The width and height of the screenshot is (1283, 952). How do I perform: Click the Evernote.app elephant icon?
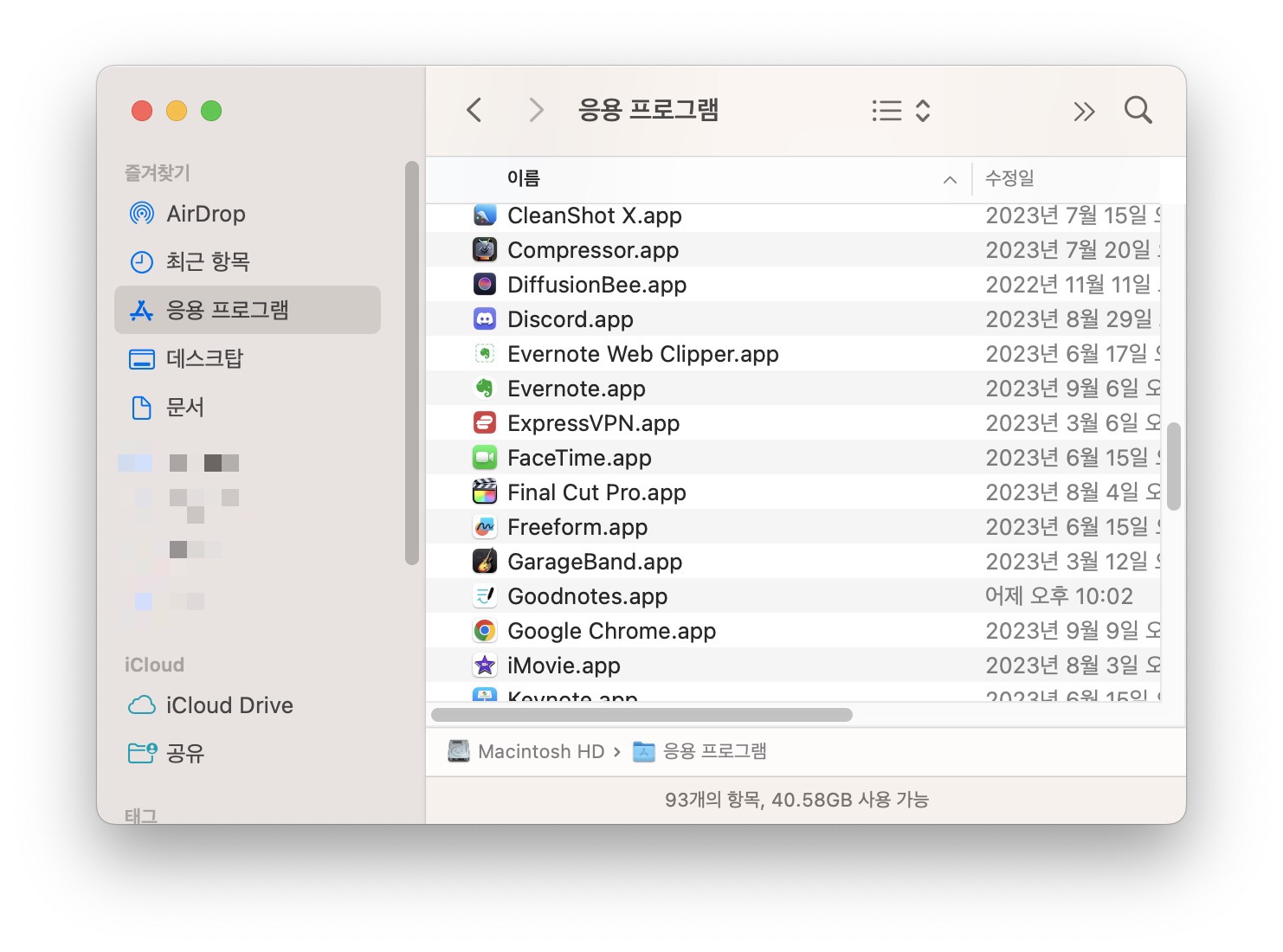(x=485, y=389)
